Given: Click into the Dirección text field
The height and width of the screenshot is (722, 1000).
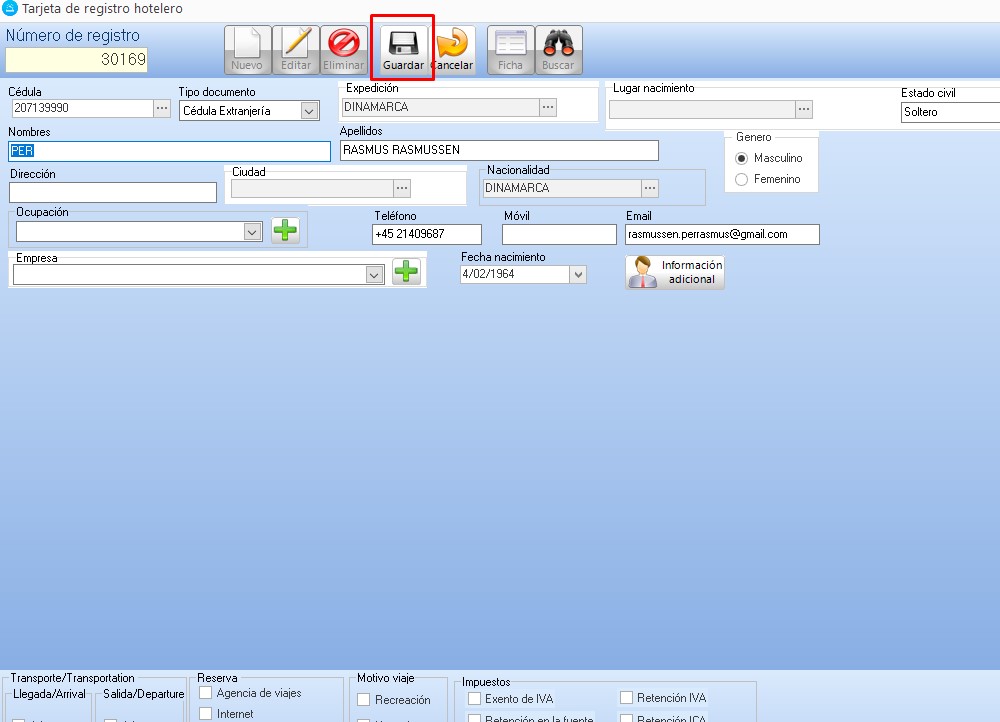Looking at the screenshot, I should click(113, 192).
